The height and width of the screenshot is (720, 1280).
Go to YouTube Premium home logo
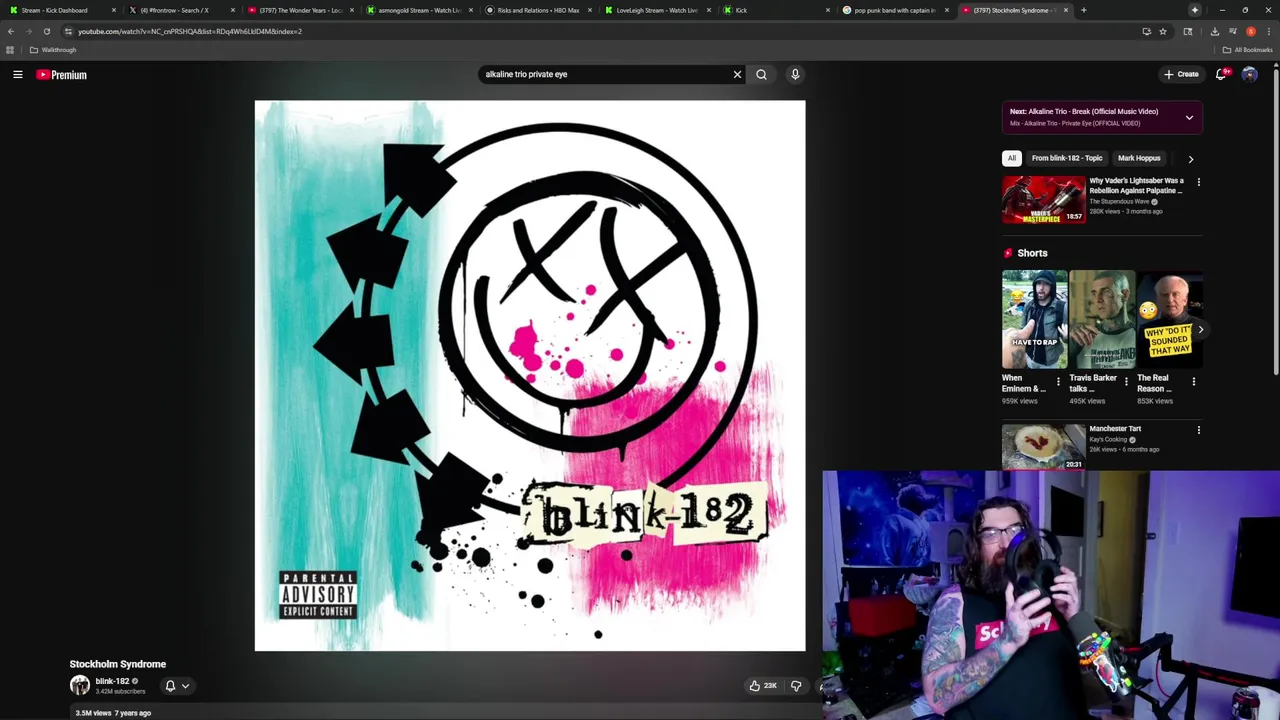pos(62,75)
